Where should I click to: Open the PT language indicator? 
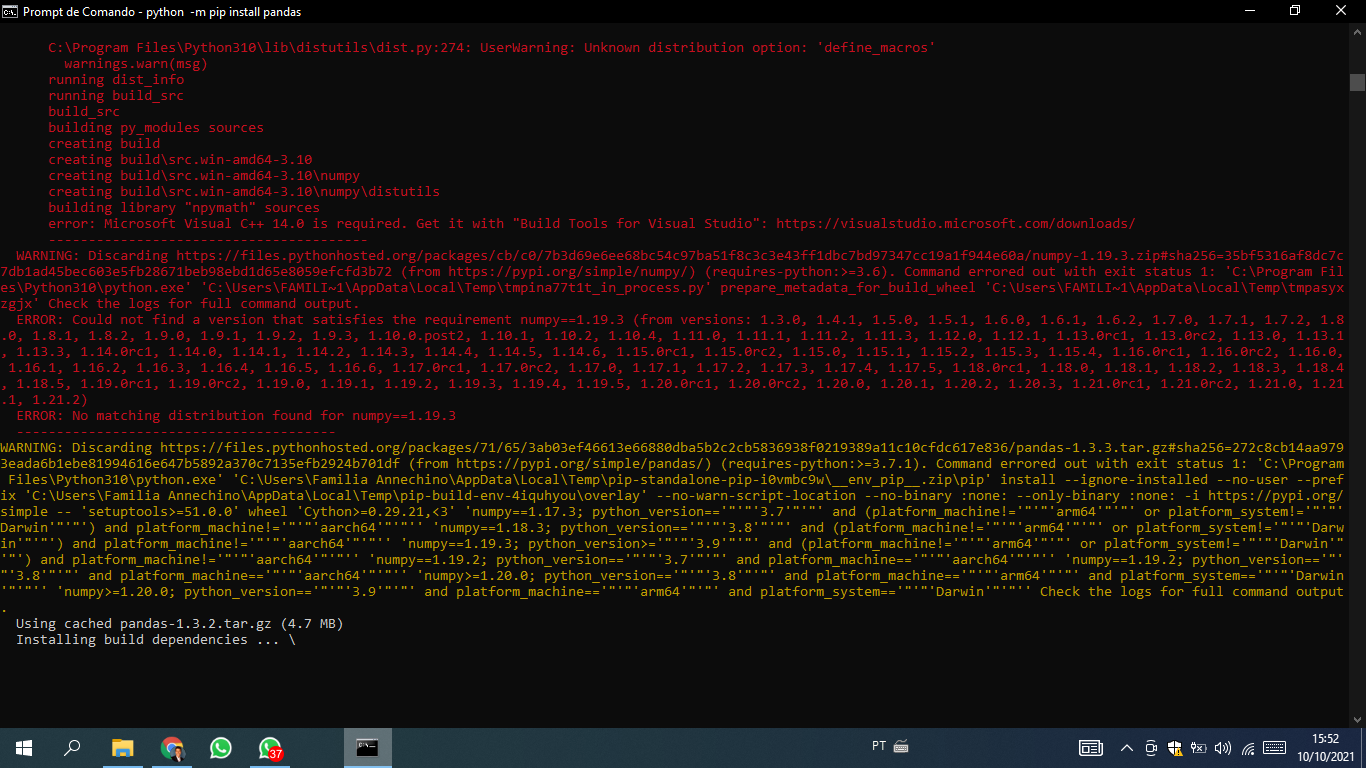879,746
